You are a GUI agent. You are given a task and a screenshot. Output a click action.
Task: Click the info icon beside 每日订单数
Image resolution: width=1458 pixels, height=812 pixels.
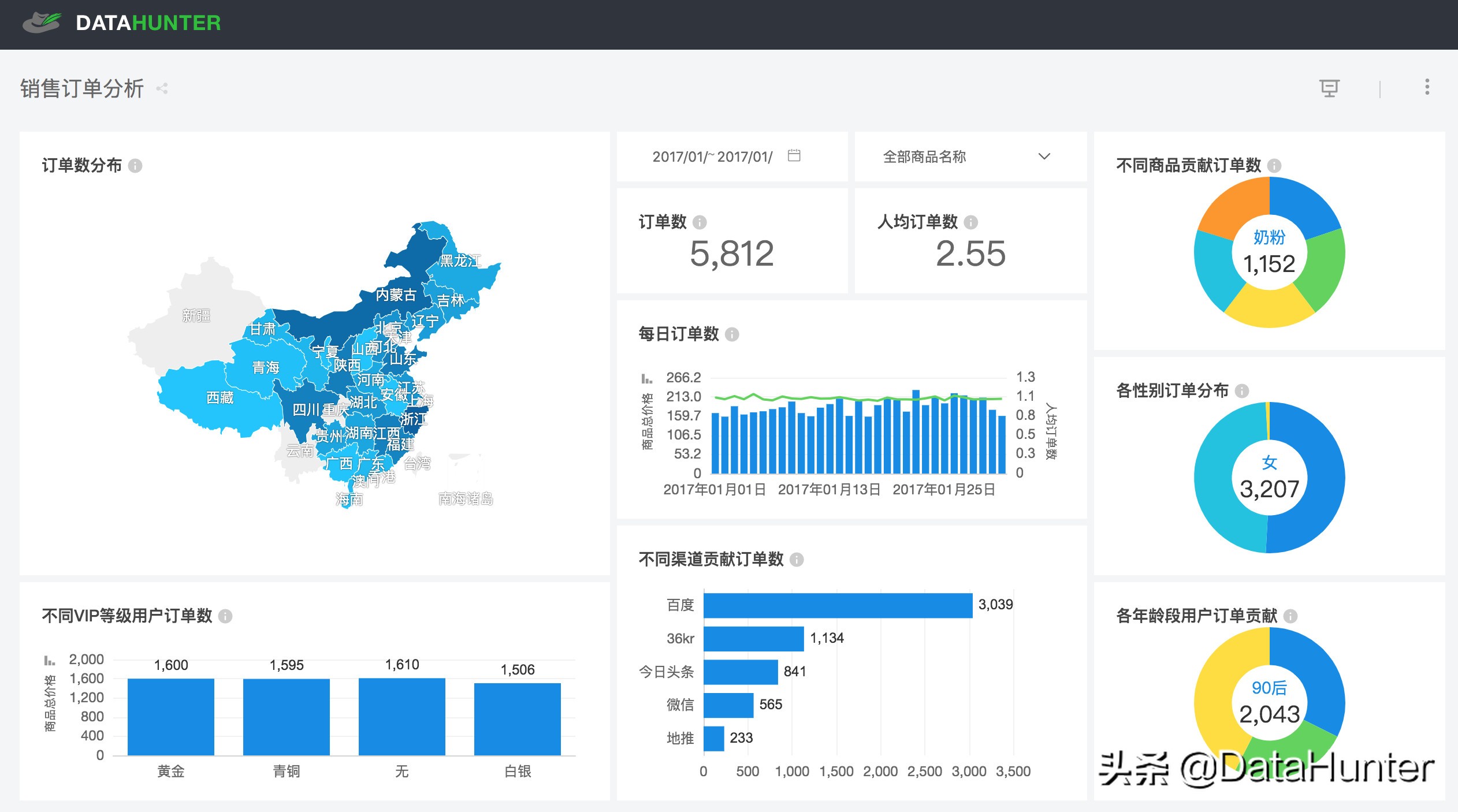tap(731, 335)
